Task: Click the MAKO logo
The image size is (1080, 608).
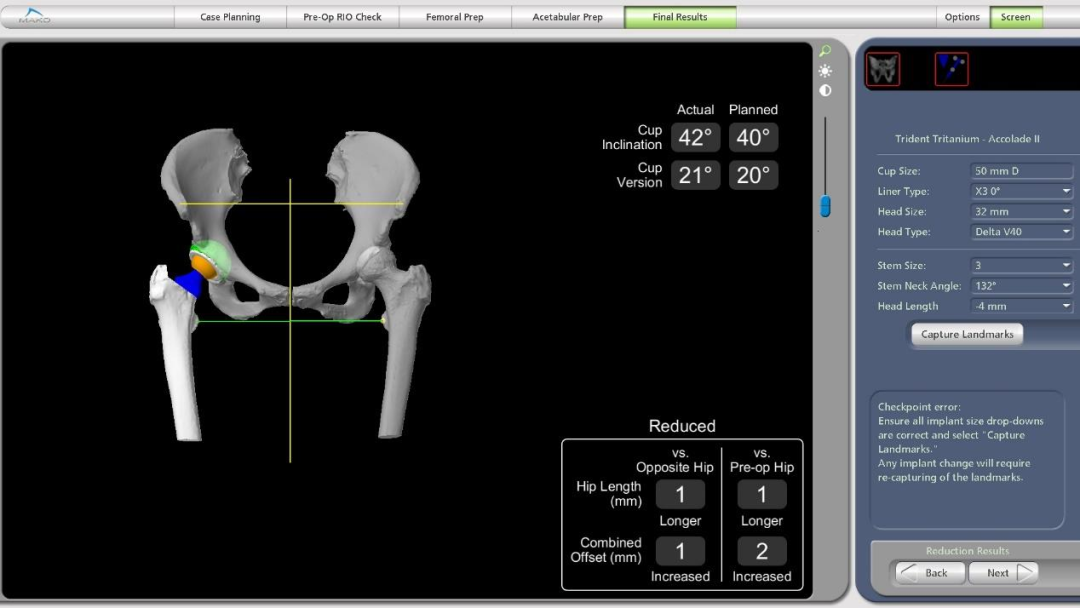Action: (34, 17)
